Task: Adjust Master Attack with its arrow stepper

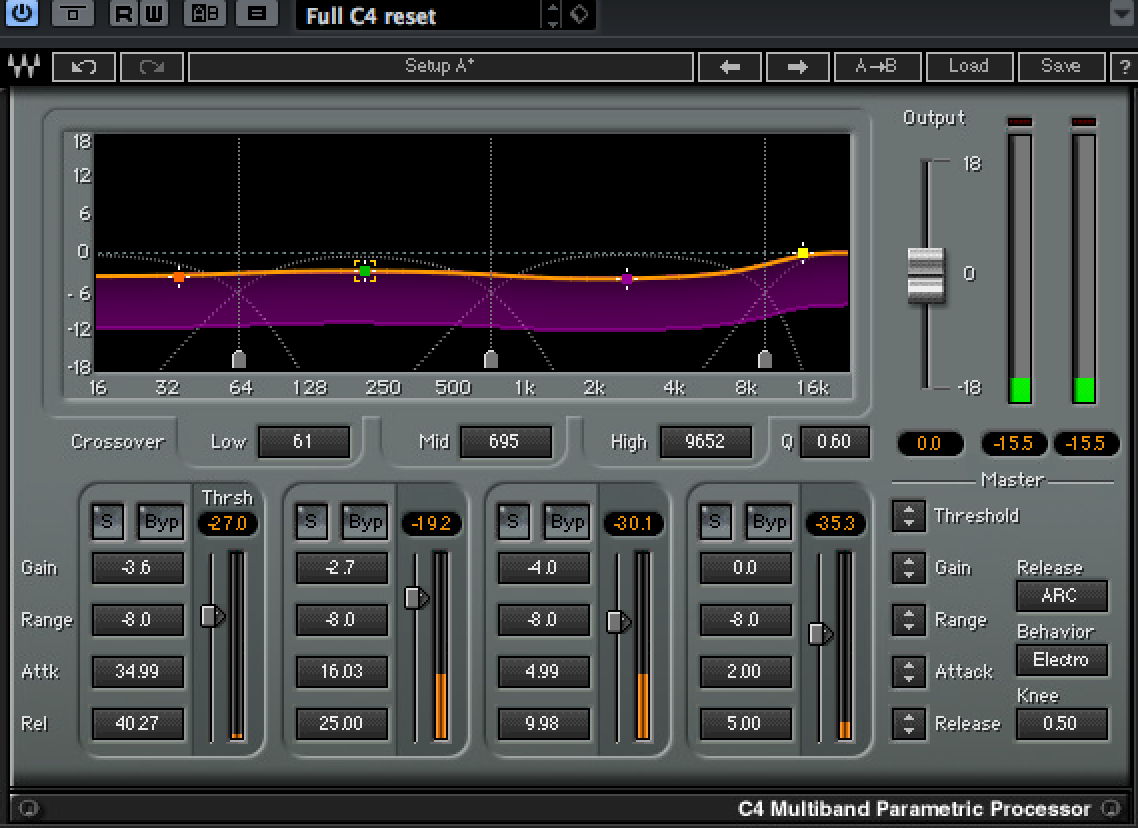Action: (909, 671)
